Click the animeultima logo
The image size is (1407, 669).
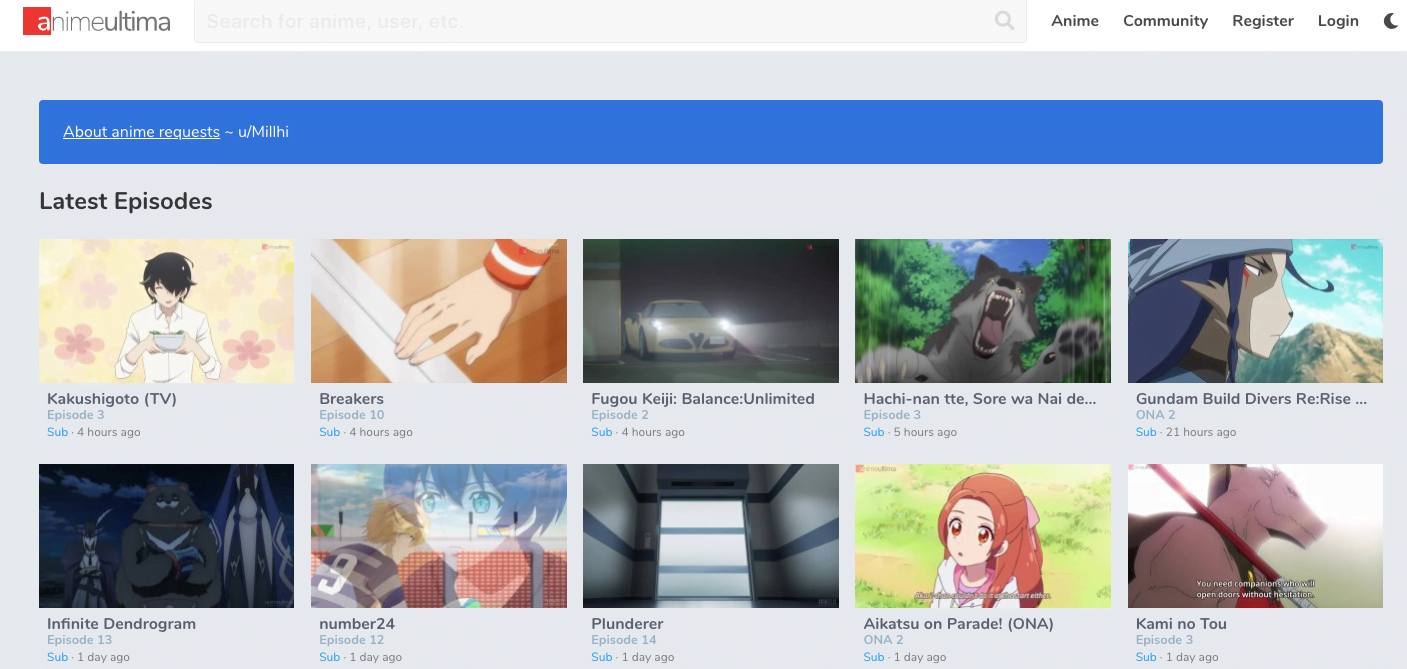tap(97, 21)
